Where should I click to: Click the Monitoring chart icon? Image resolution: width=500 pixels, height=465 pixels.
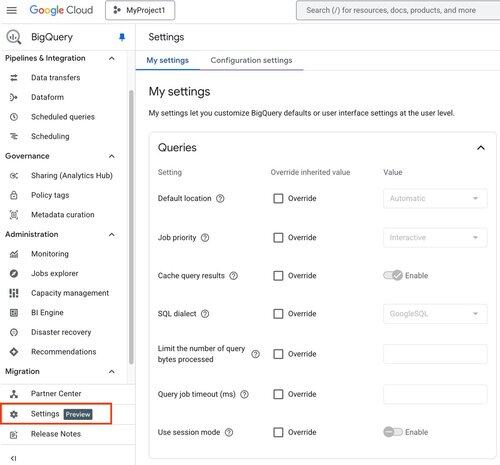point(14,254)
